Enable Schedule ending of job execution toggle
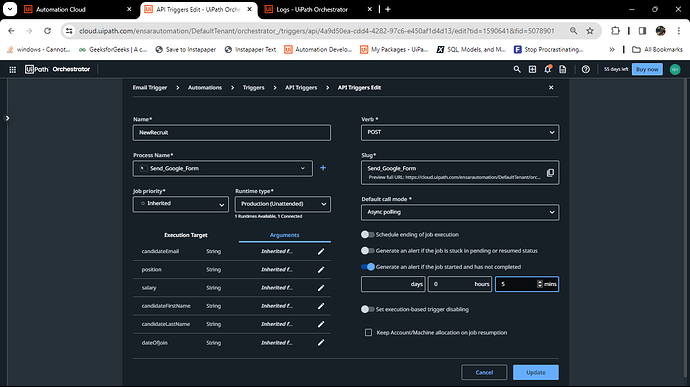This screenshot has width=690, height=387. pyautogui.click(x=367, y=235)
